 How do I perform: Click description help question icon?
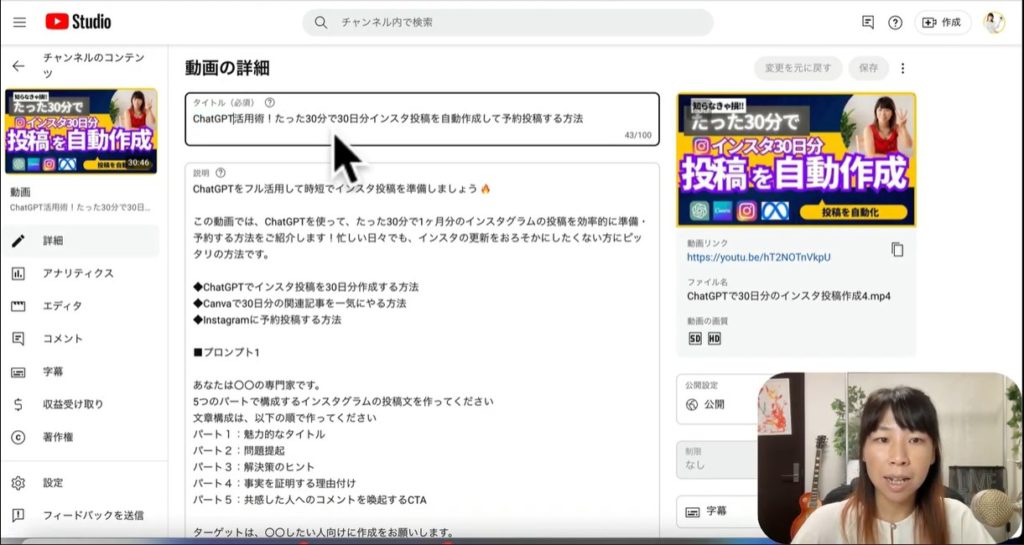pos(220,173)
